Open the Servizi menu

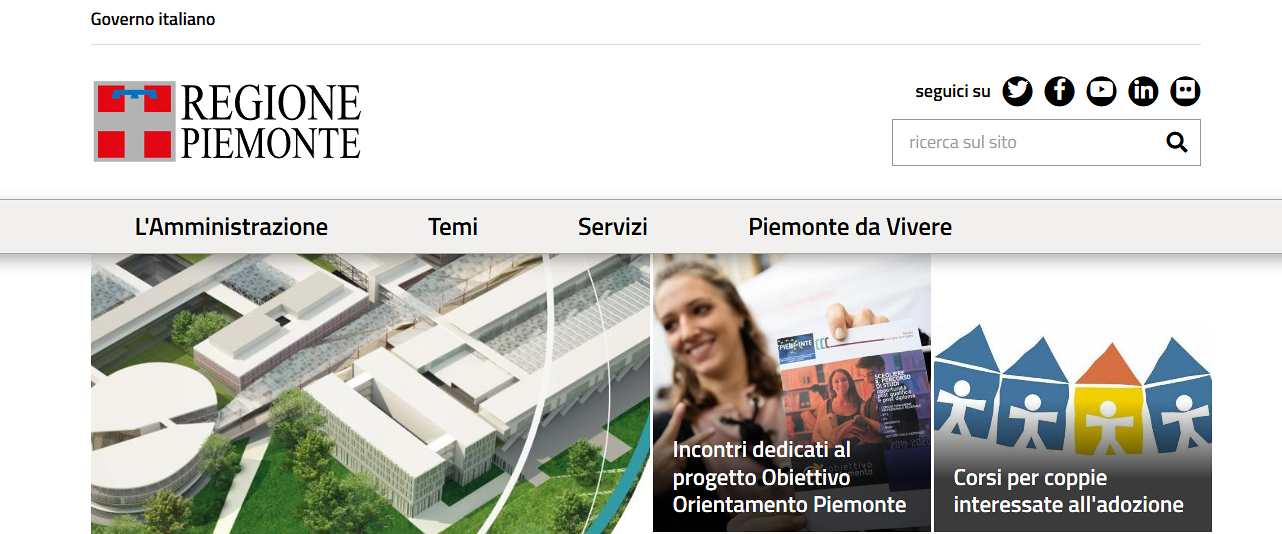click(x=613, y=227)
